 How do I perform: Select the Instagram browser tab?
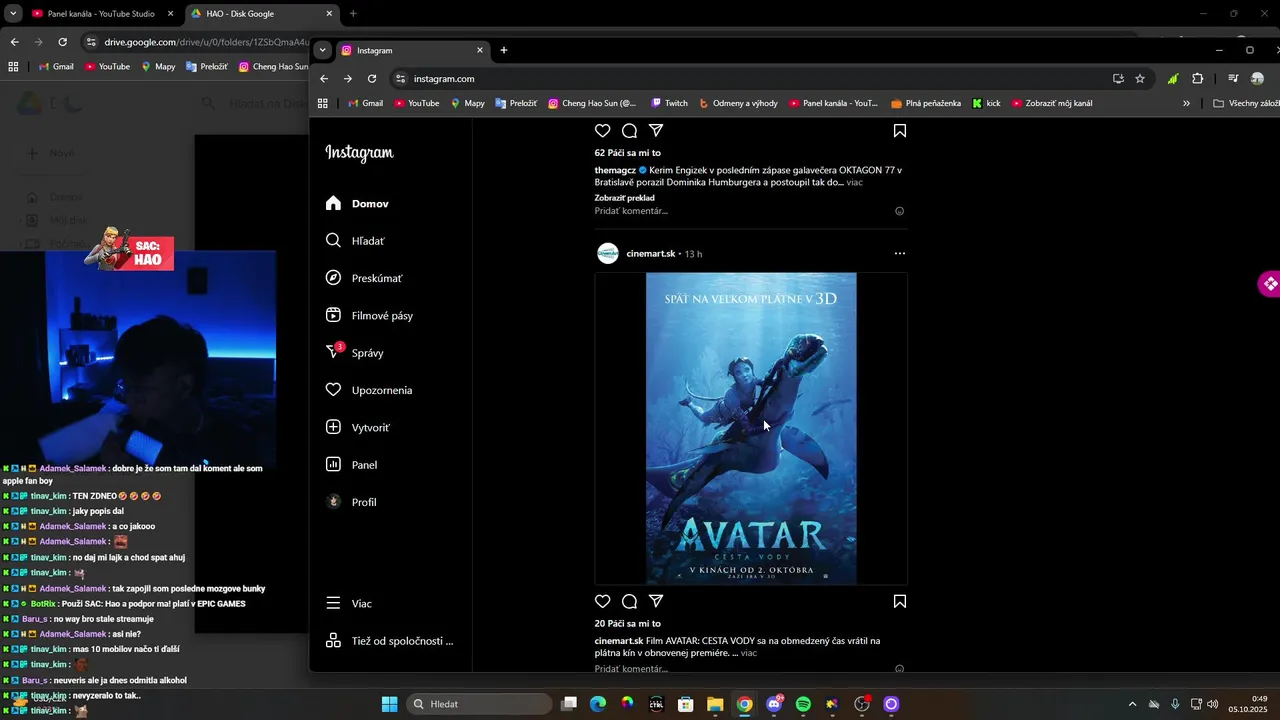tap(411, 50)
